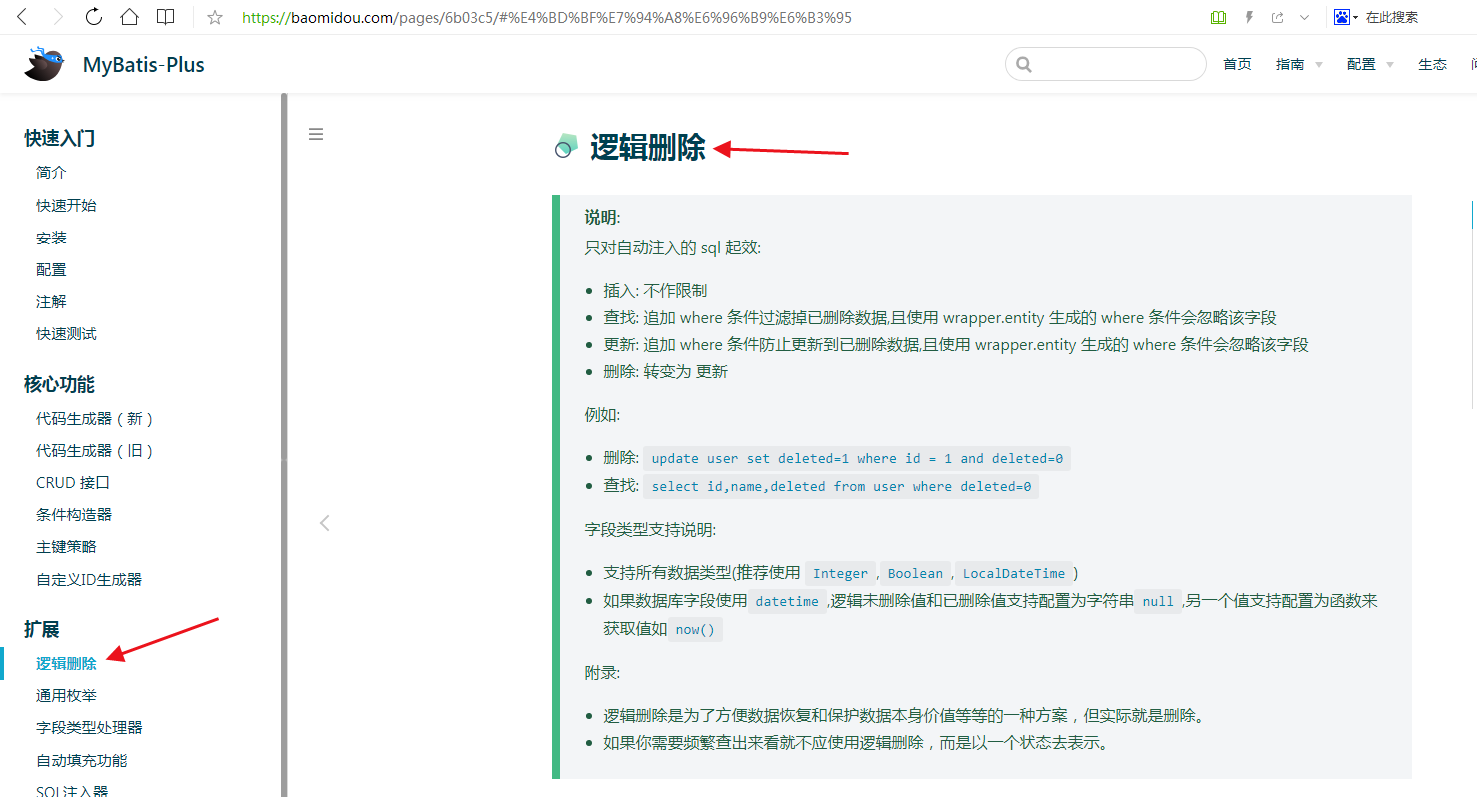Image resolution: width=1477 pixels, height=797 pixels.
Task: Click the LocalDateTime code tag
Action: (1014, 574)
